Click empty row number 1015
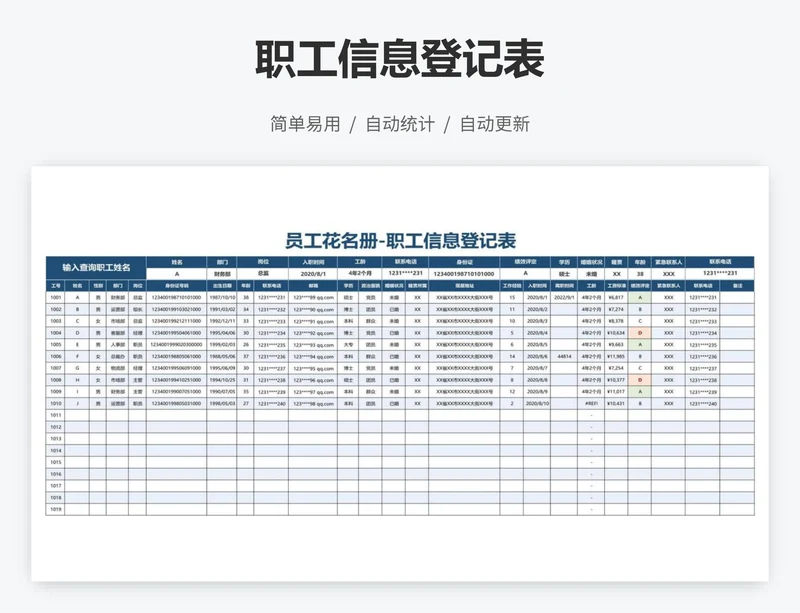This screenshot has height=613, width=800. point(56,462)
